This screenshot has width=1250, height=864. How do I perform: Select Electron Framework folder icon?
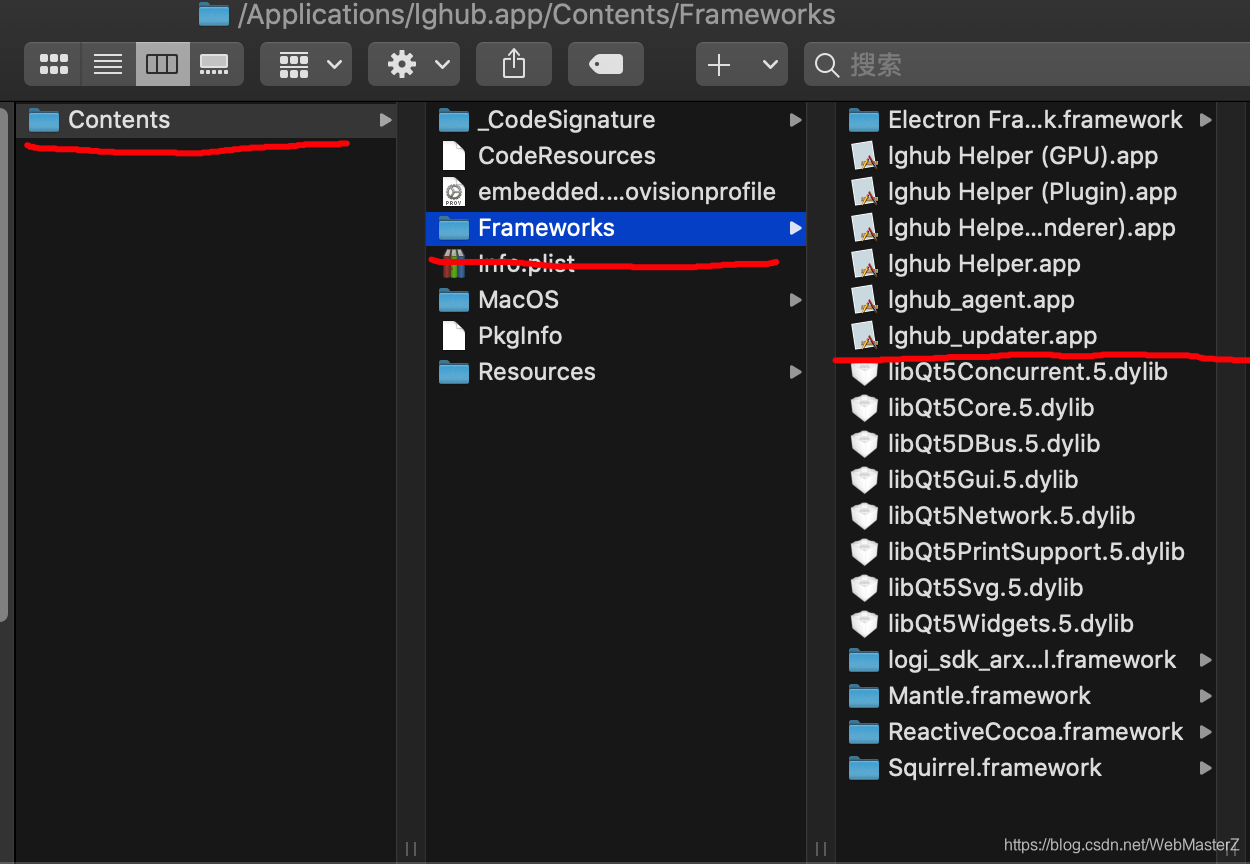click(864, 120)
